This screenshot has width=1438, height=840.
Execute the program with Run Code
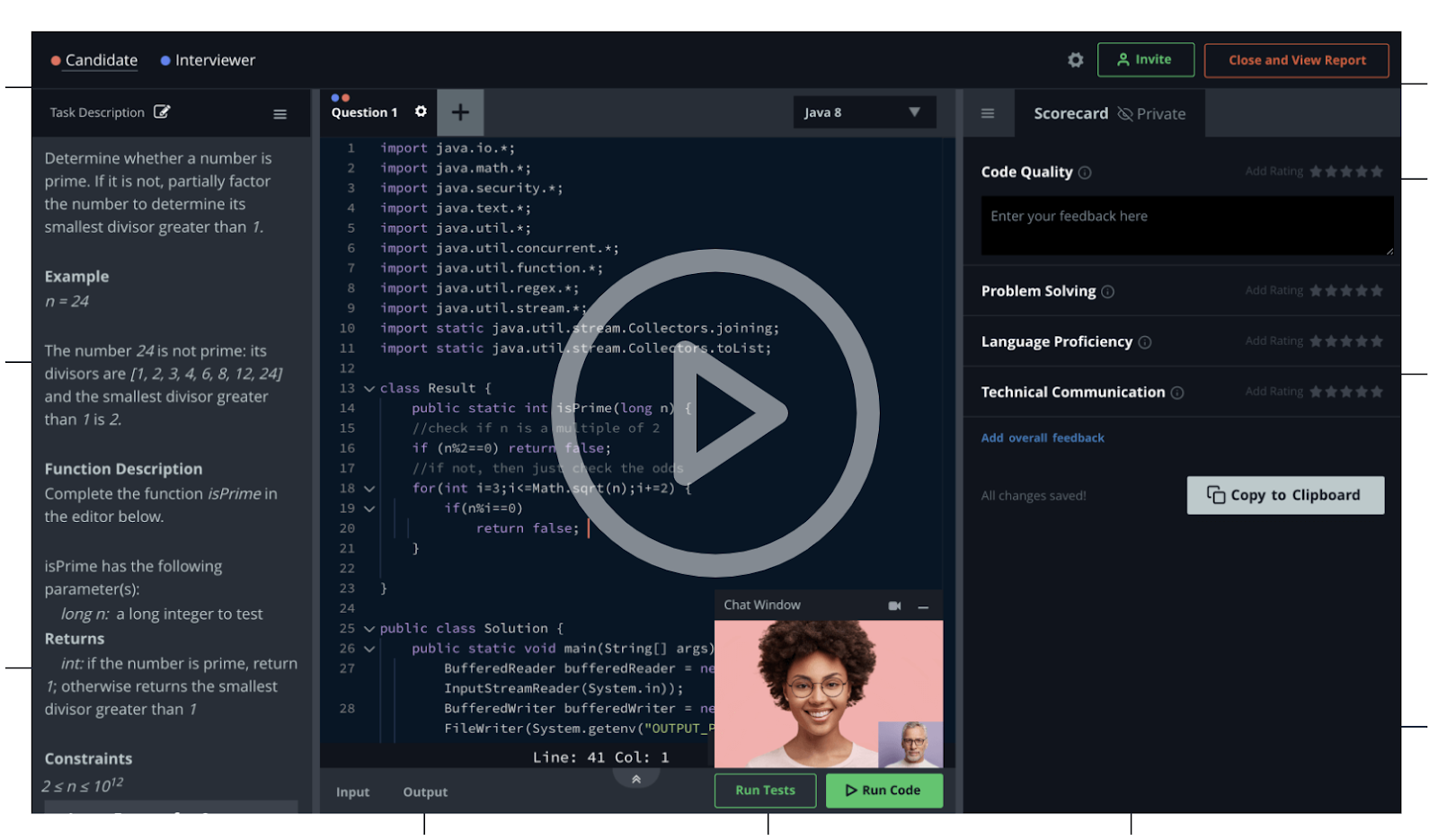[x=884, y=791]
